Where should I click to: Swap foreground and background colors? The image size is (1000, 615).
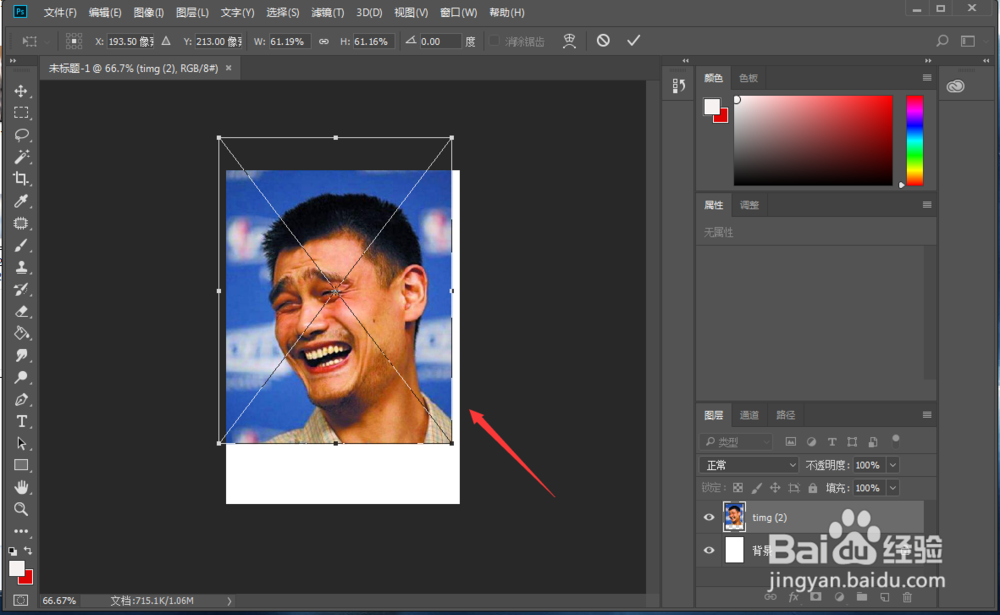click(x=28, y=551)
